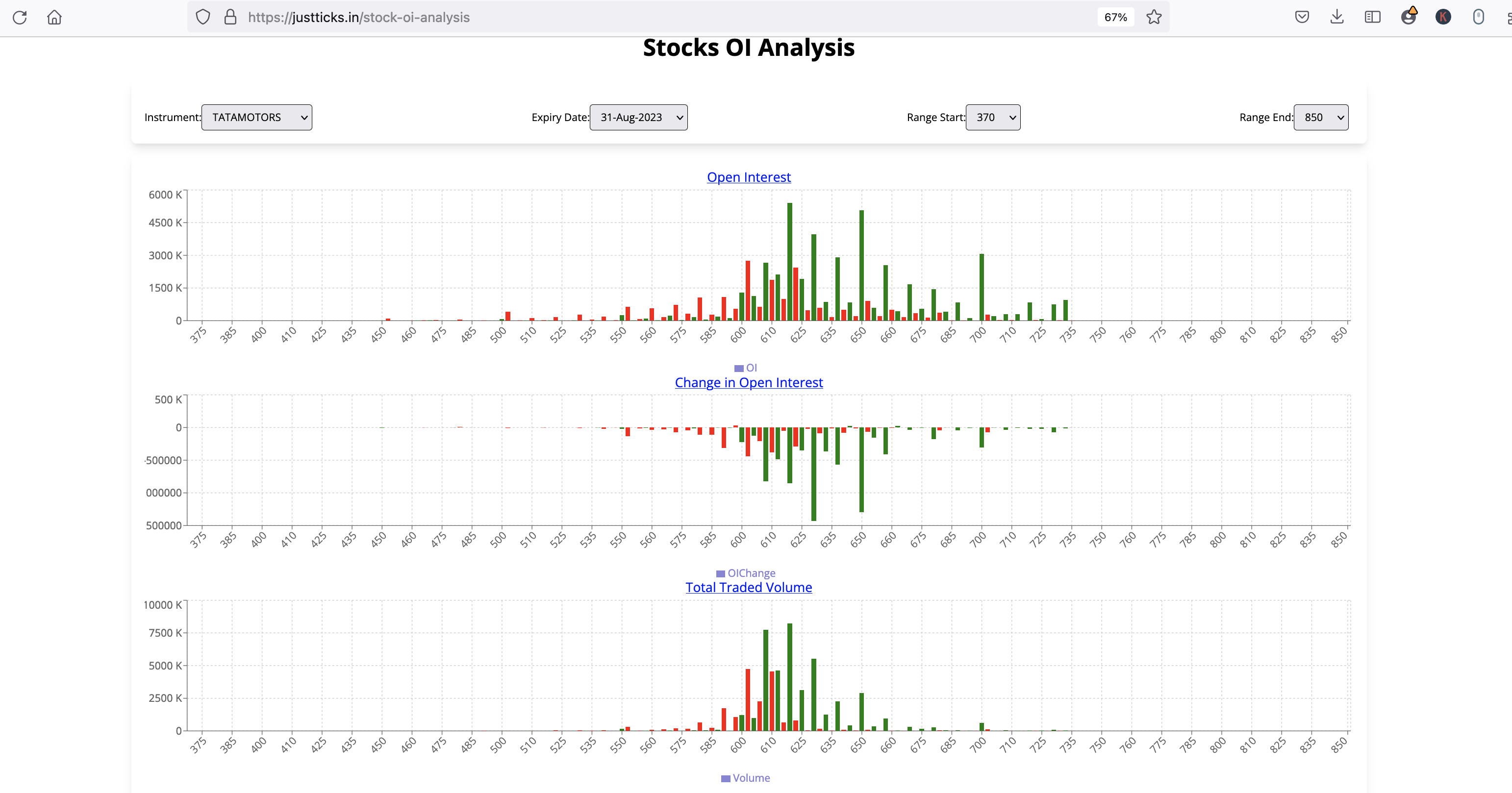Open the K profile avatar menu

(x=1444, y=17)
